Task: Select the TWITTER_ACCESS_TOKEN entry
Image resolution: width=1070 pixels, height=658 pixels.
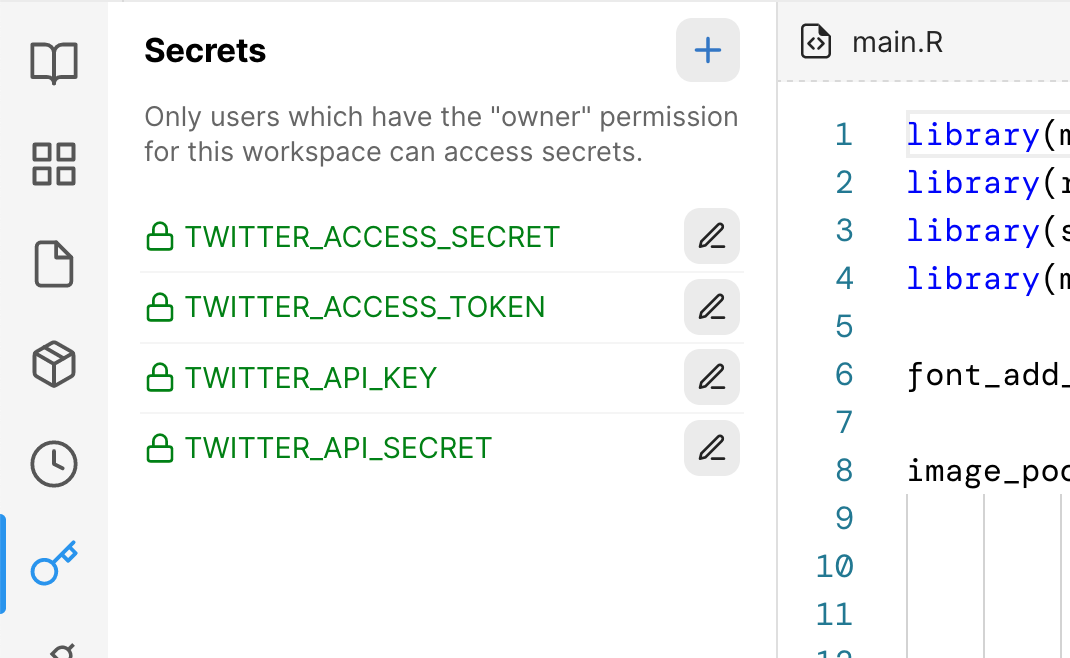Action: point(345,307)
